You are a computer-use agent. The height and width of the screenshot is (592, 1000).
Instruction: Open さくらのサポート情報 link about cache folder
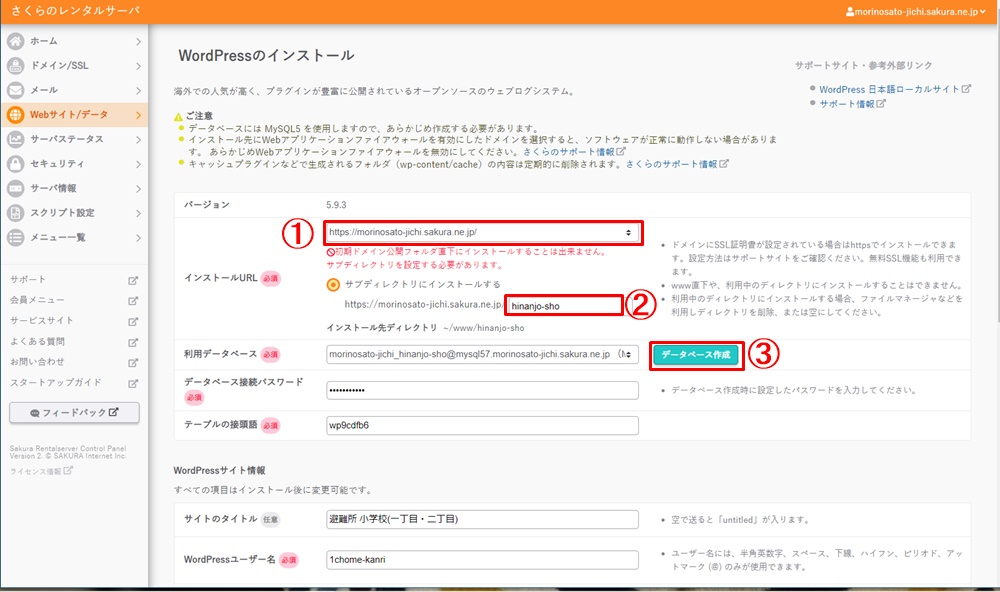tap(672, 164)
